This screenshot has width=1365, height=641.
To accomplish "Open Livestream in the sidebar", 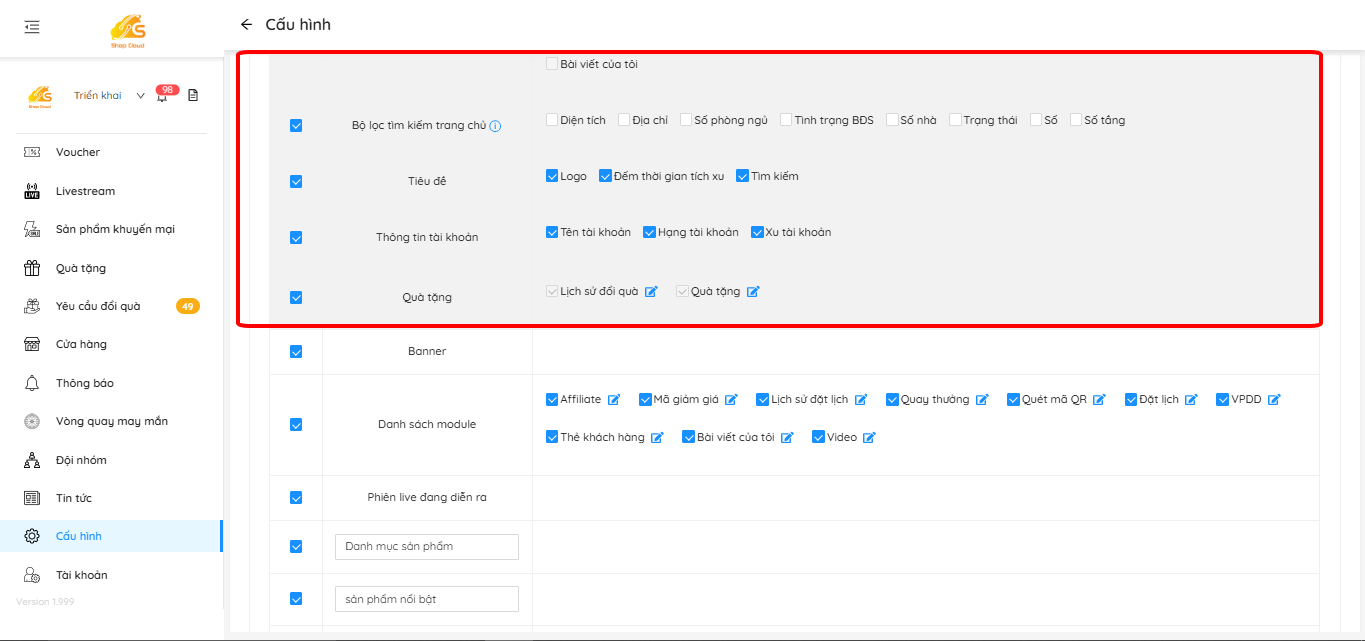I will point(85,191).
